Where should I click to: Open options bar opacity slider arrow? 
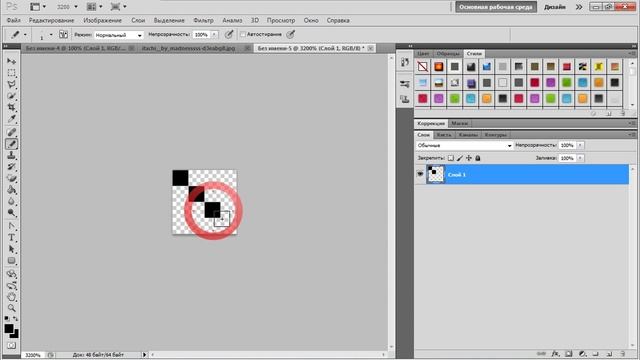(214, 35)
